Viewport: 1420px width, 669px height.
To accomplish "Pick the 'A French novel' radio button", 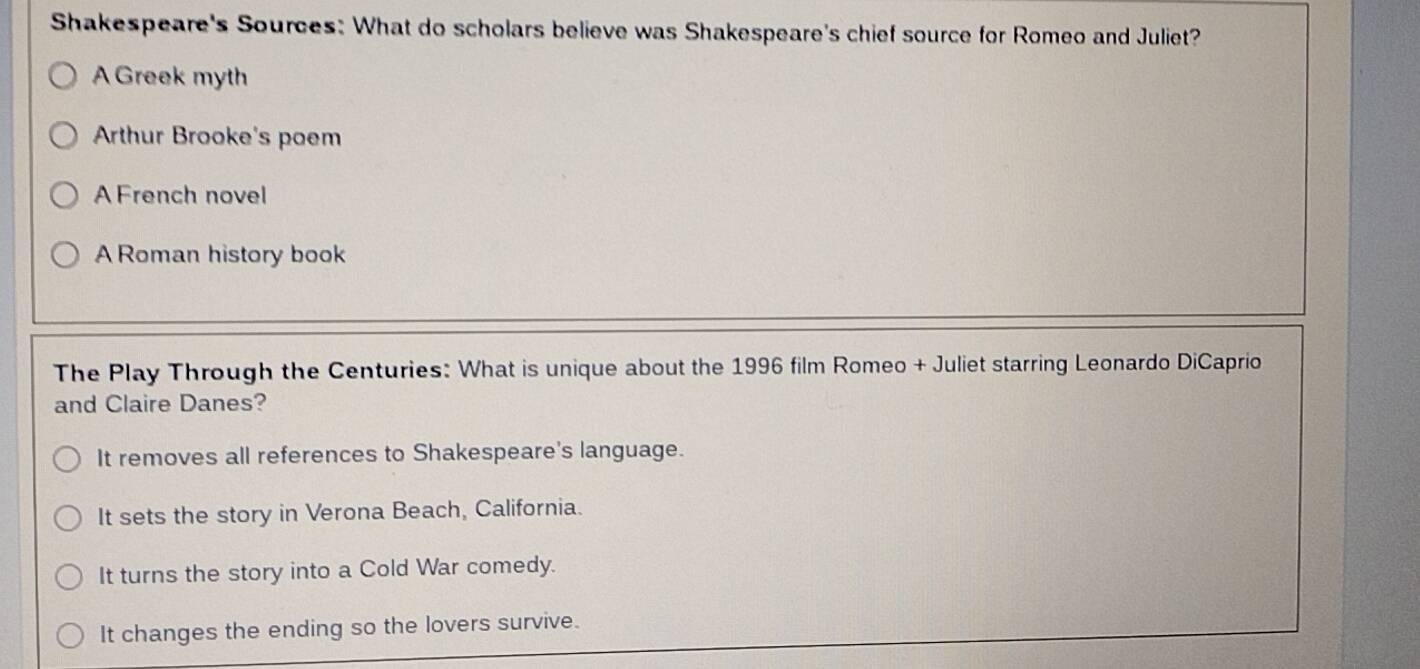I will (65, 196).
